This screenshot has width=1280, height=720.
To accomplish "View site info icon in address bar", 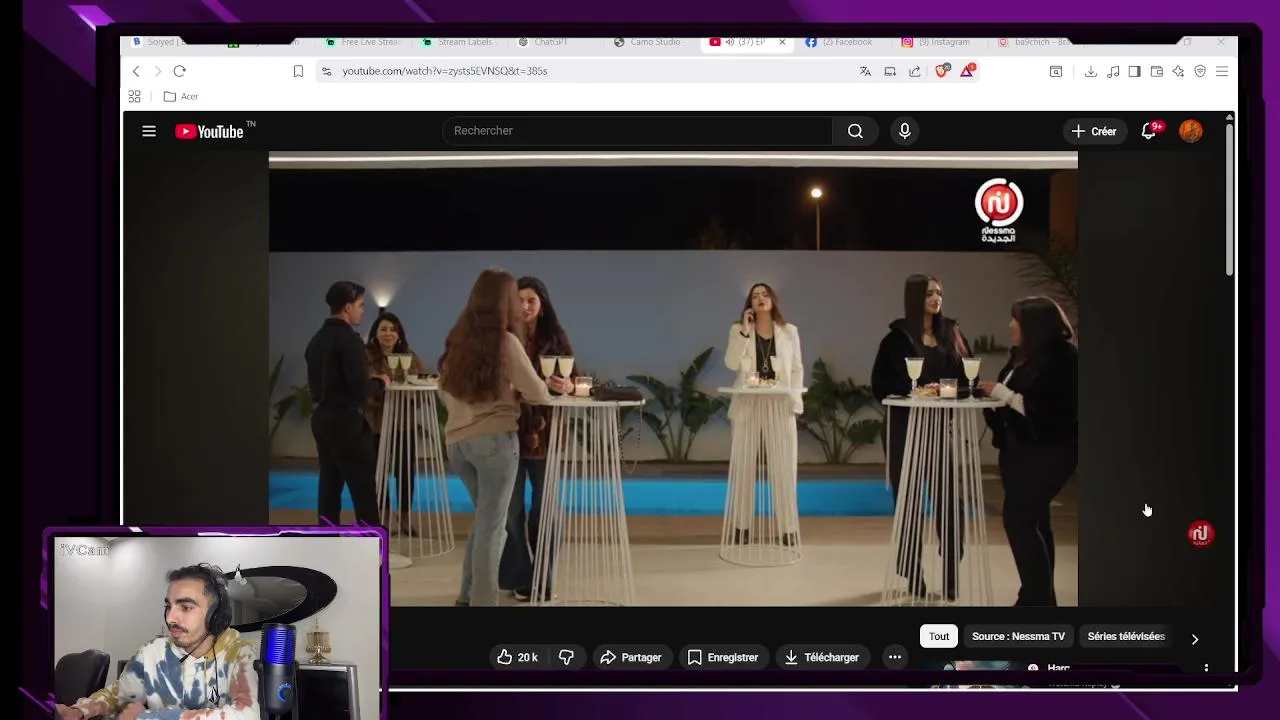I will (326, 71).
